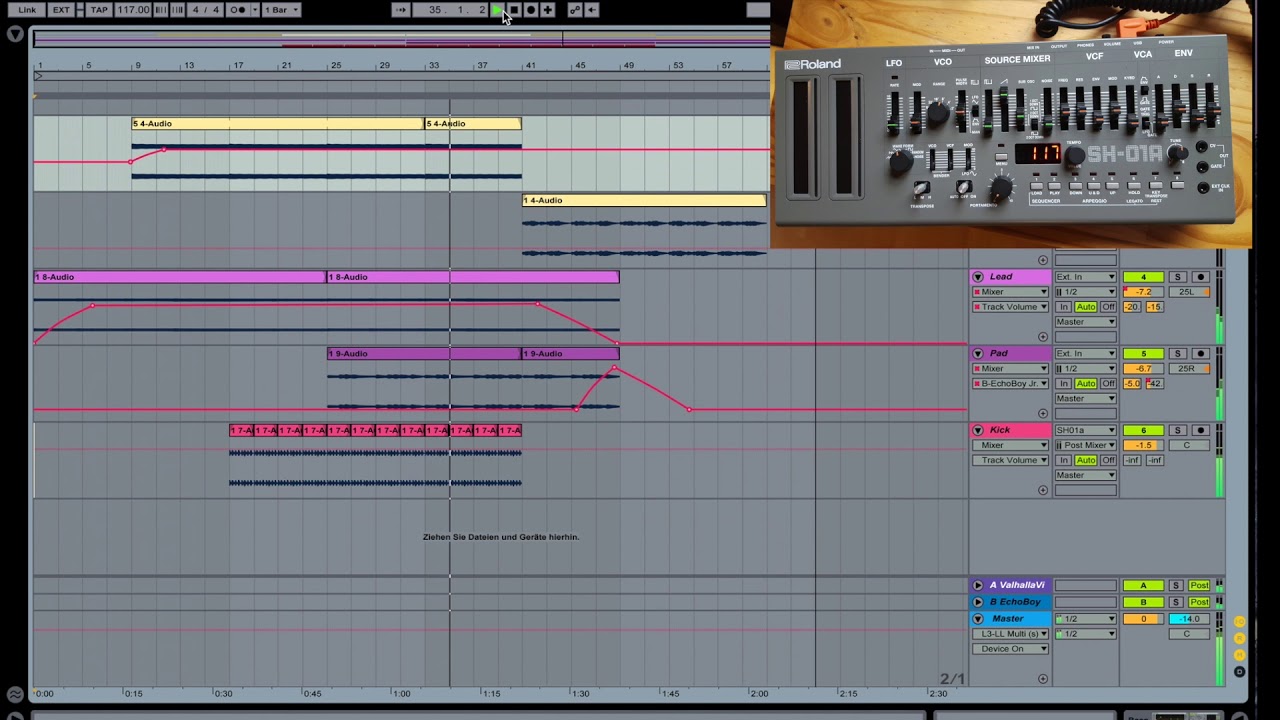Click the Link button
The image size is (1280, 720).
pos(27,10)
